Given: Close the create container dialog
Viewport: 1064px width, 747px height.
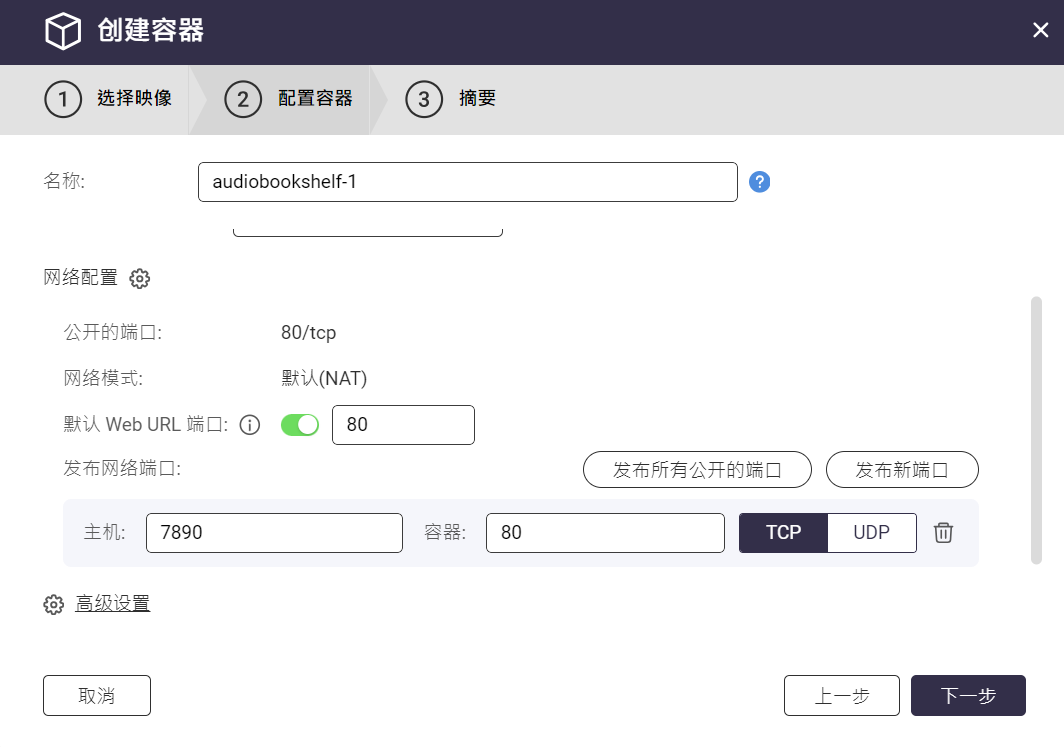Looking at the screenshot, I should click(x=1040, y=31).
